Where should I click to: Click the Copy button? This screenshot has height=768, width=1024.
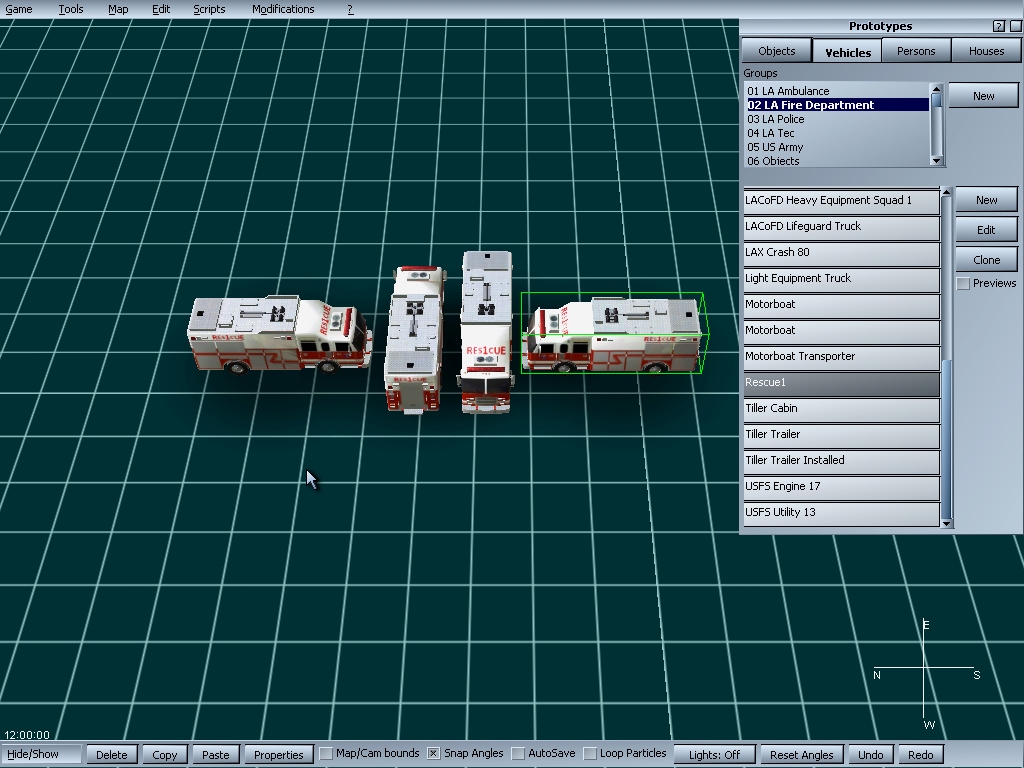coord(165,754)
